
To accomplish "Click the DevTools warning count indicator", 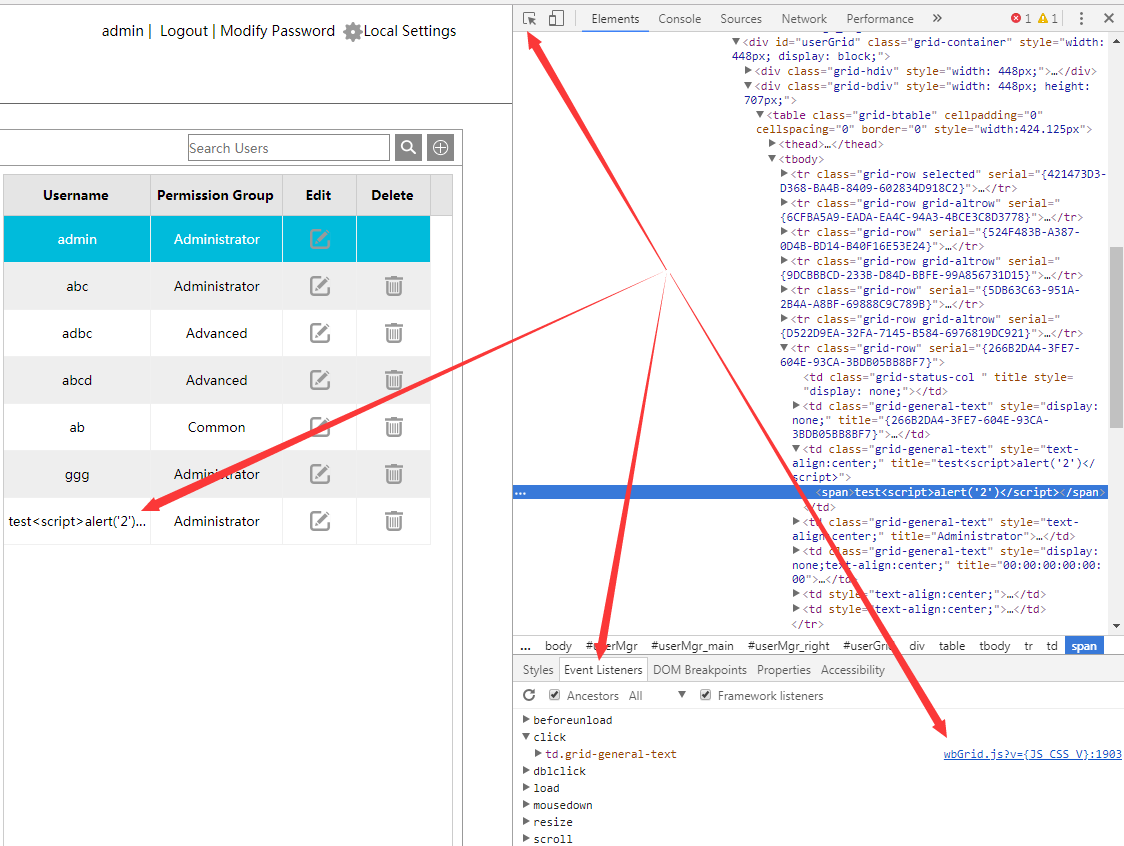I will click(x=1048, y=19).
